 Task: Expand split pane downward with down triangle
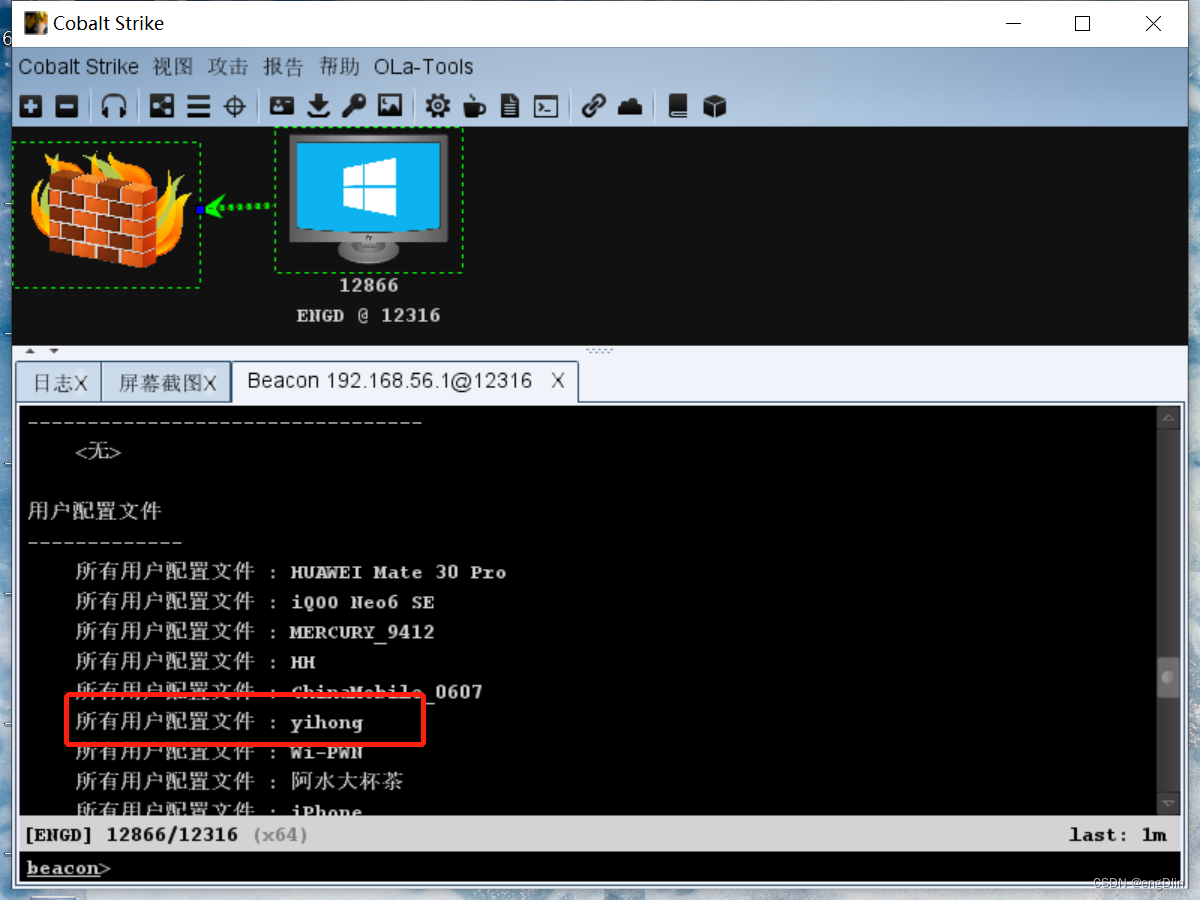coord(53,351)
